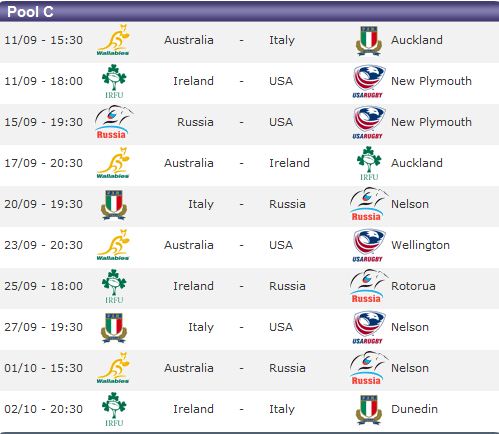This screenshot has height=434, width=499.
Task: Open the Pool C header
Action: [x=249, y=12]
